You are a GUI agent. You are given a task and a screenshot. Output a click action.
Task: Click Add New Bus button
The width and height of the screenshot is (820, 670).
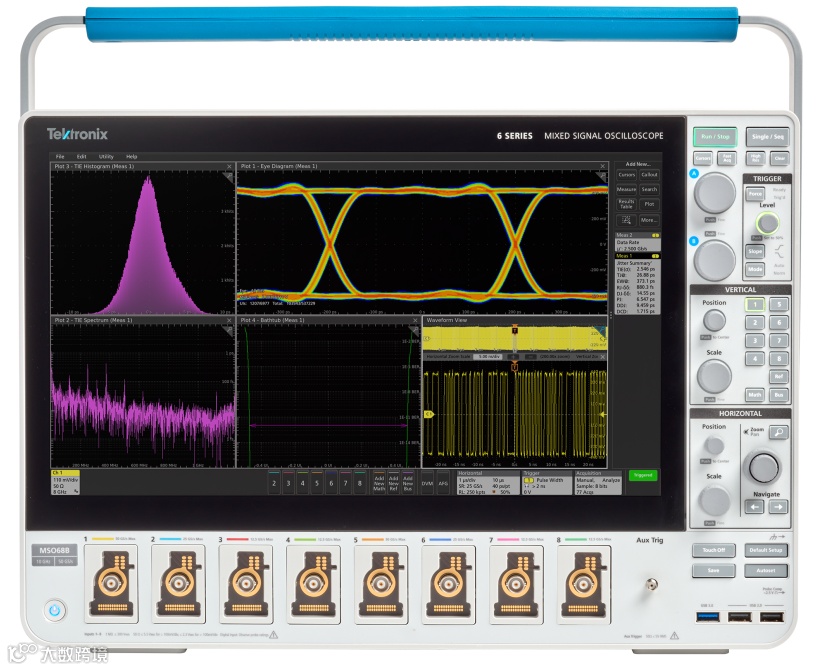click(408, 483)
